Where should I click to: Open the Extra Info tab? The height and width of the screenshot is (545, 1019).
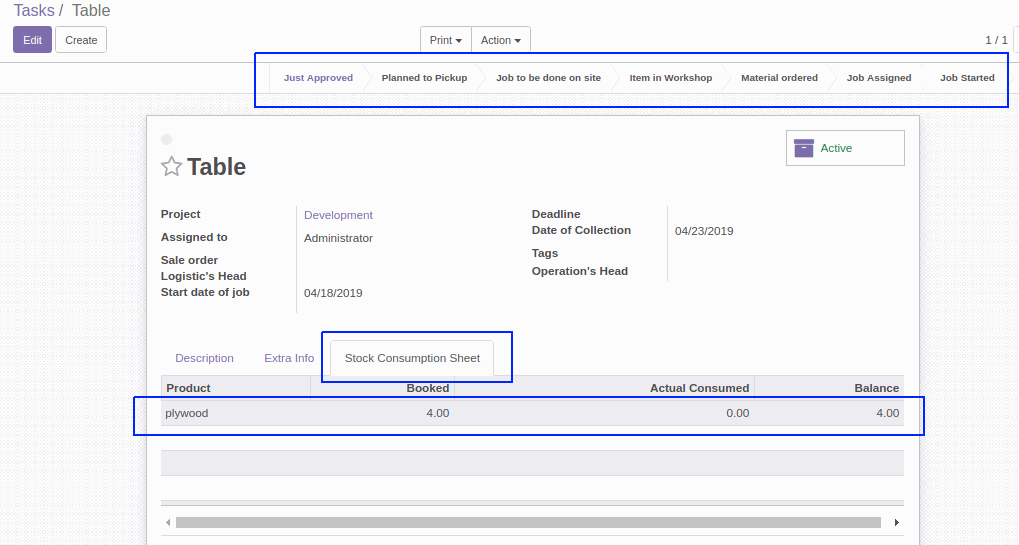coord(289,358)
